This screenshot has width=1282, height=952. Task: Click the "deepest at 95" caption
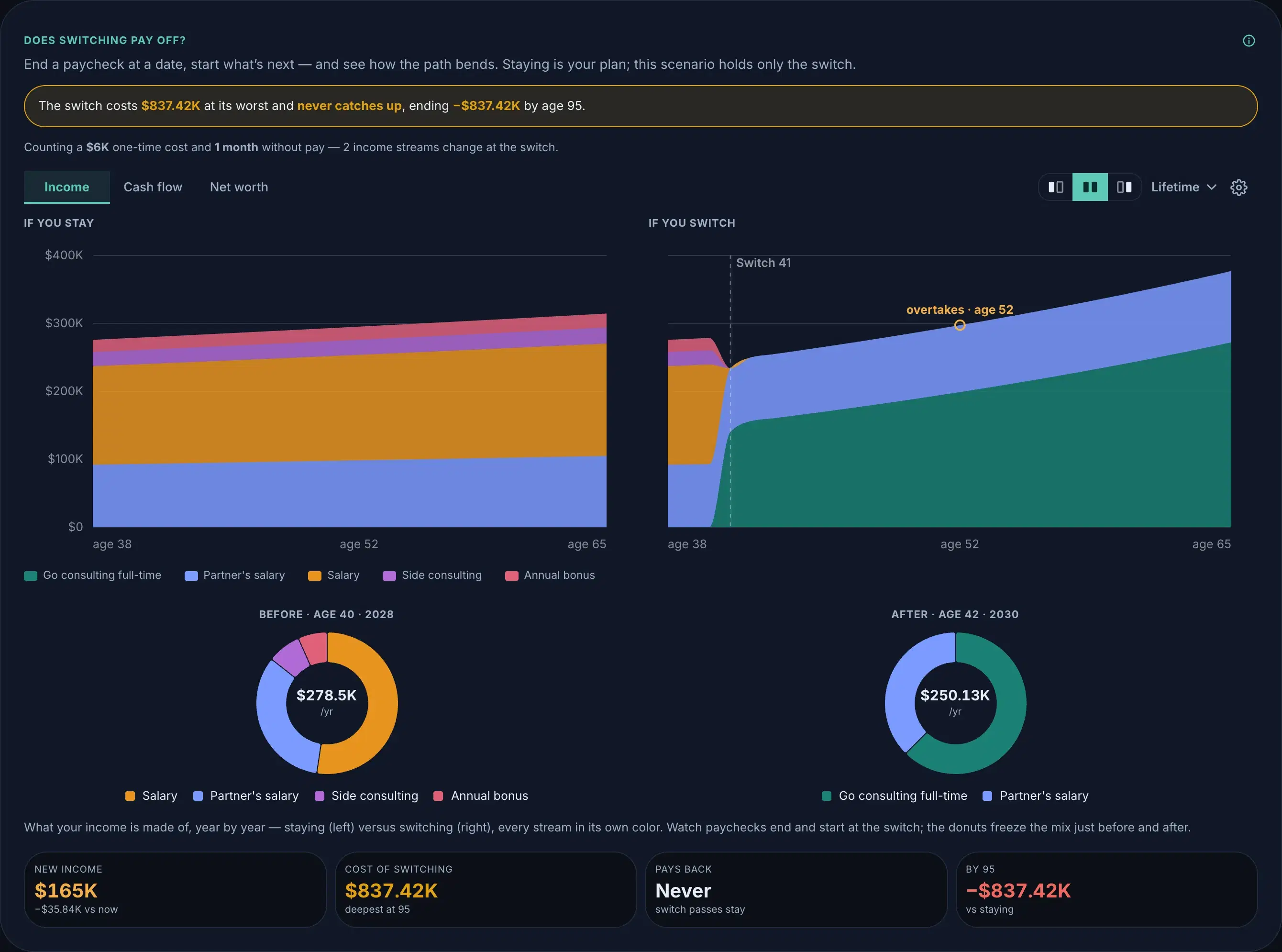(377, 909)
